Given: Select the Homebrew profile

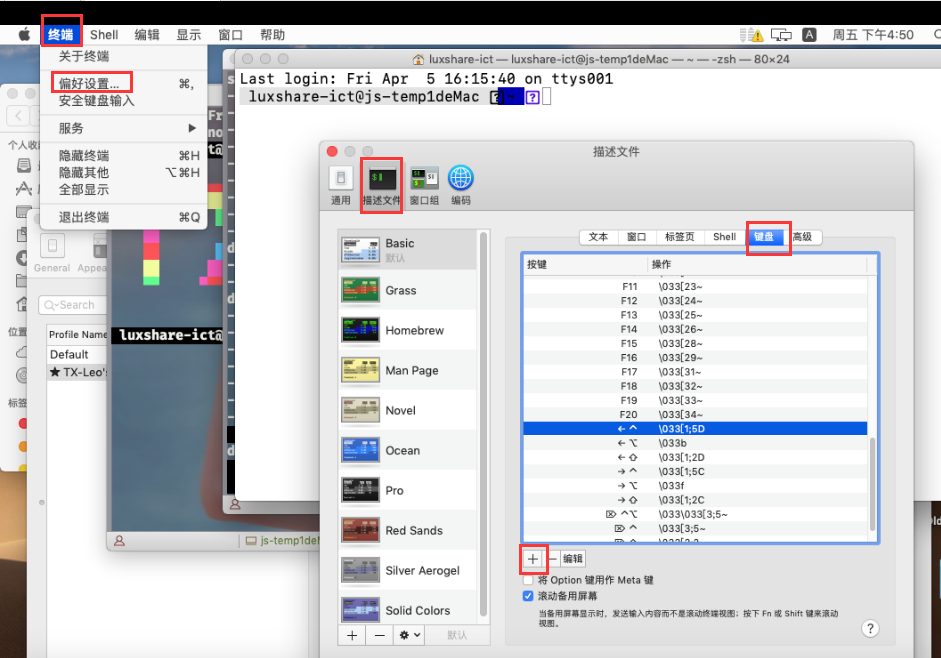Looking at the screenshot, I should tap(408, 330).
